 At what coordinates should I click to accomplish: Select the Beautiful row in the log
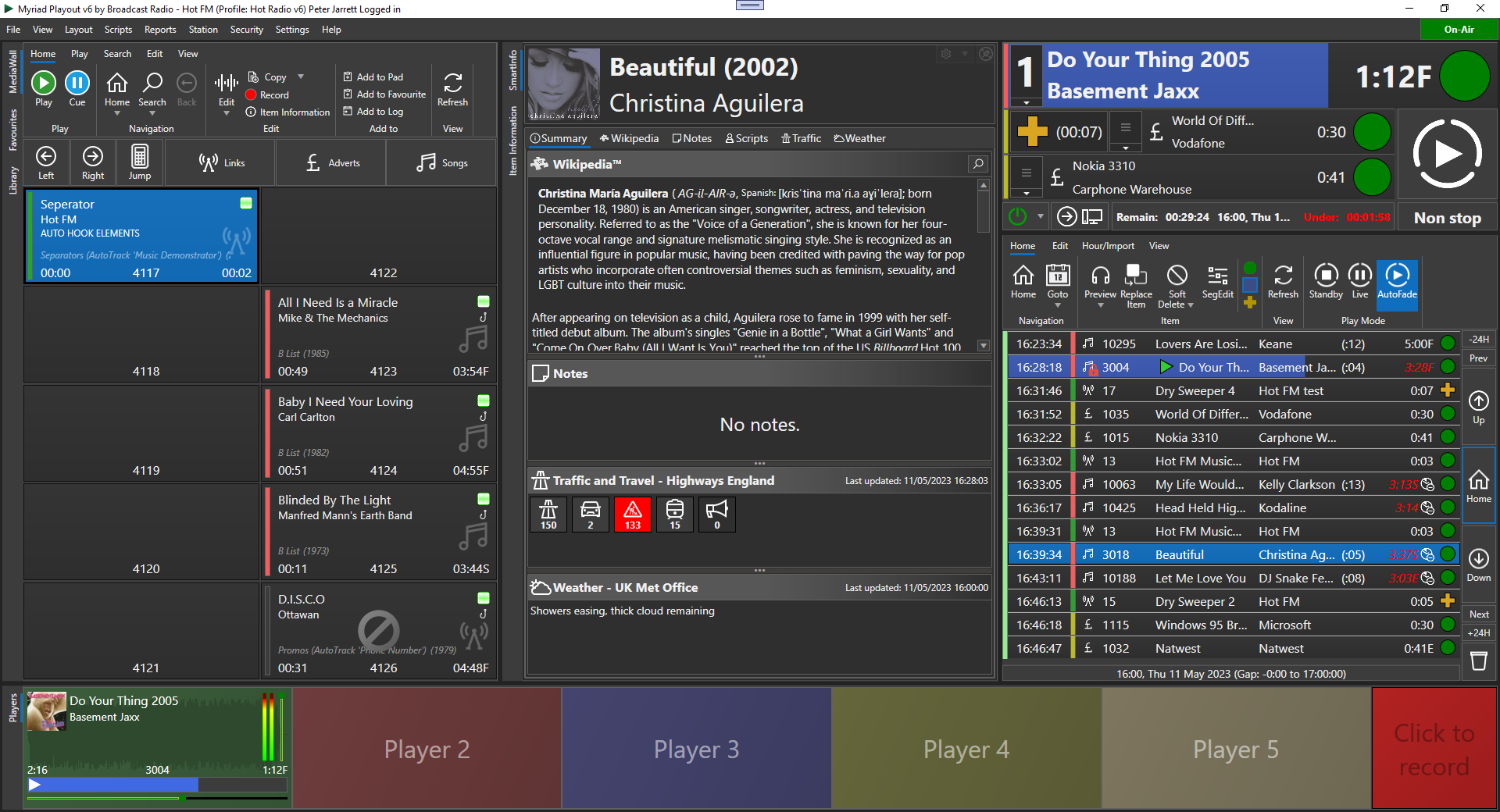(x=1233, y=554)
